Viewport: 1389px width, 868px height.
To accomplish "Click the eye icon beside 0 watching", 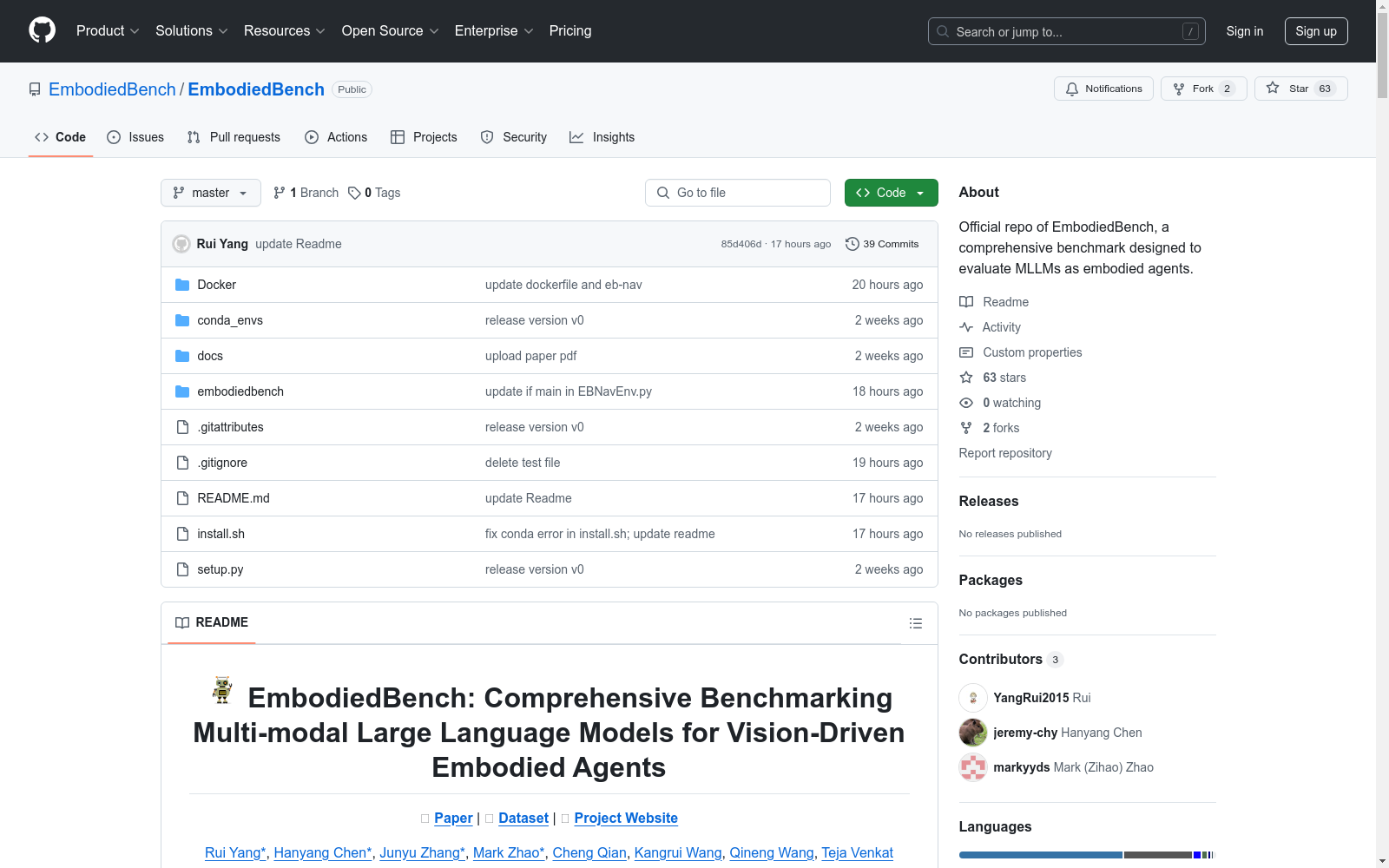I will [966, 403].
